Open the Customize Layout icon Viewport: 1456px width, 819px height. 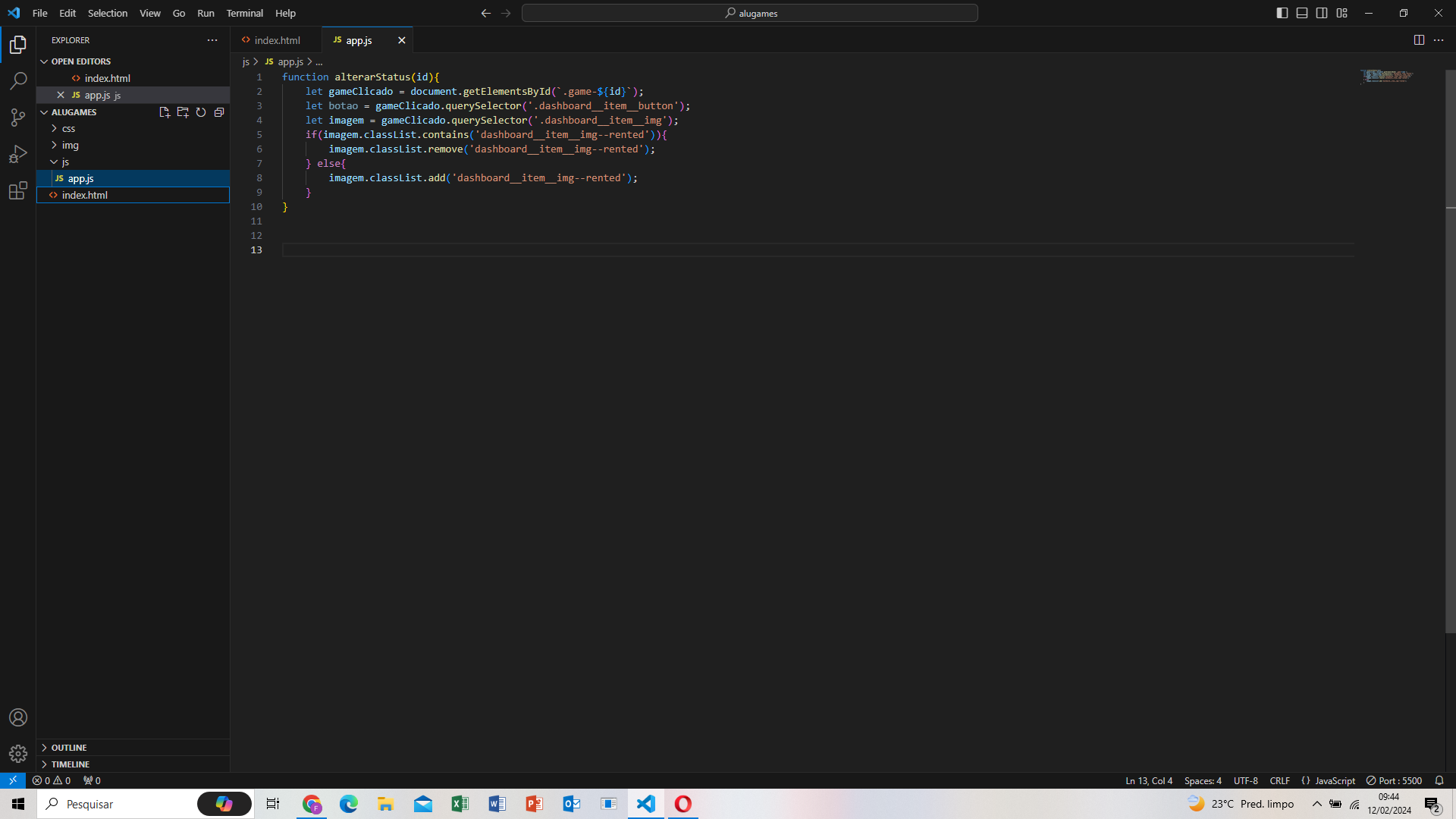[x=1342, y=13]
